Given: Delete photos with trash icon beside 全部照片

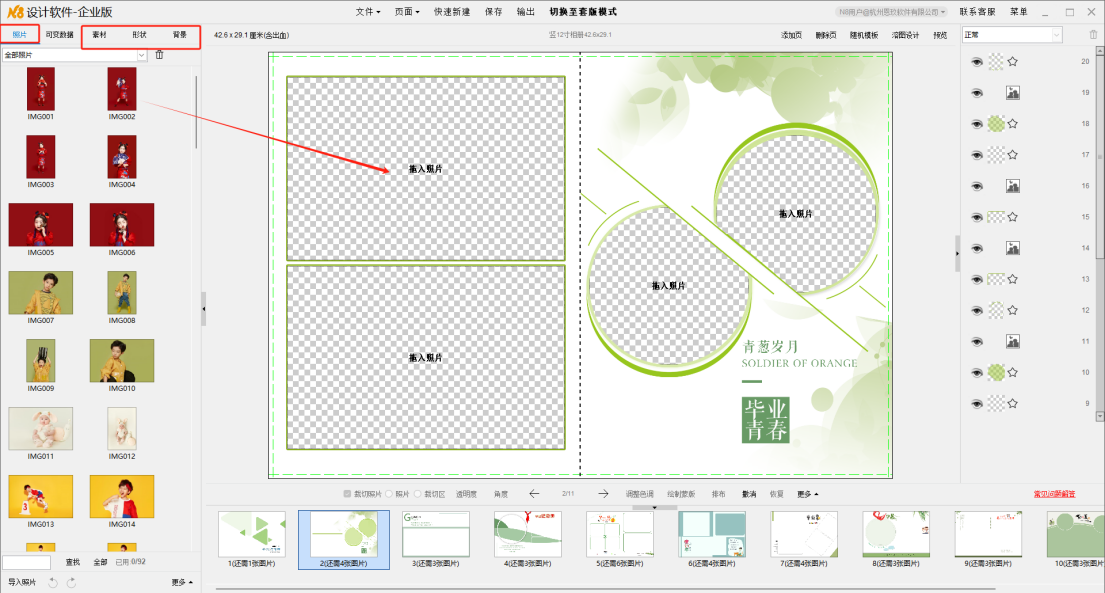Looking at the screenshot, I should (x=159, y=55).
